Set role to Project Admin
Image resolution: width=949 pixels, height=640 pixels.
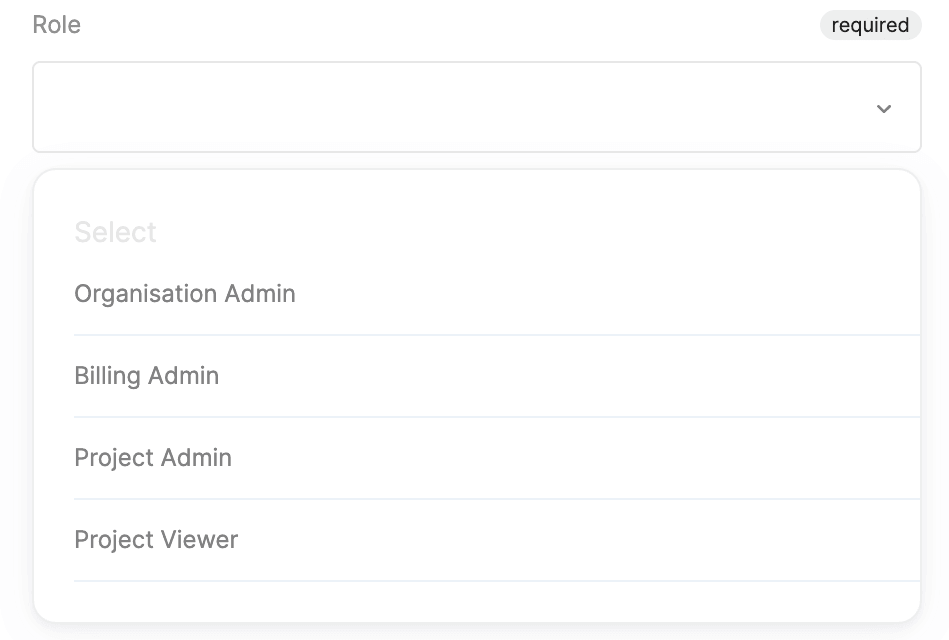tap(153, 458)
